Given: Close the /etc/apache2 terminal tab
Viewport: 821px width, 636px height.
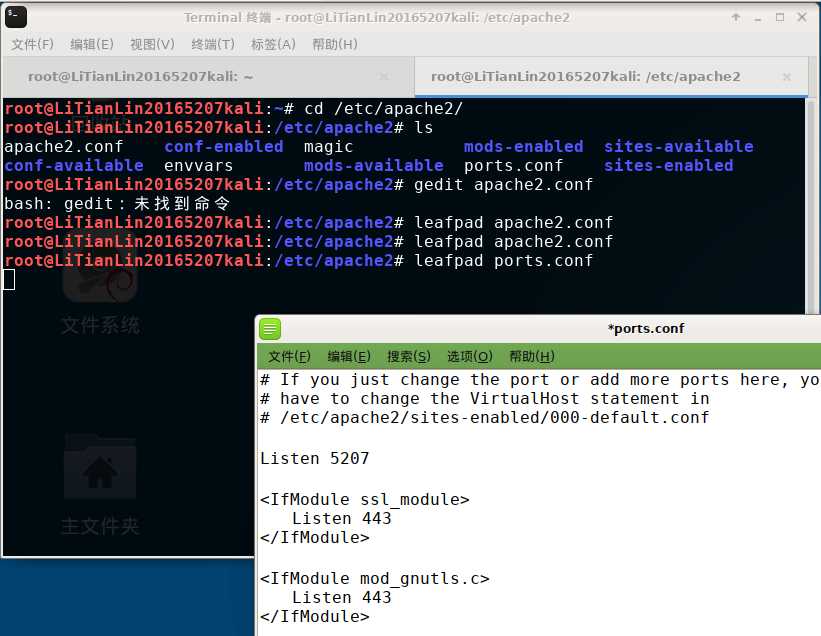Looking at the screenshot, I should coord(786,77).
